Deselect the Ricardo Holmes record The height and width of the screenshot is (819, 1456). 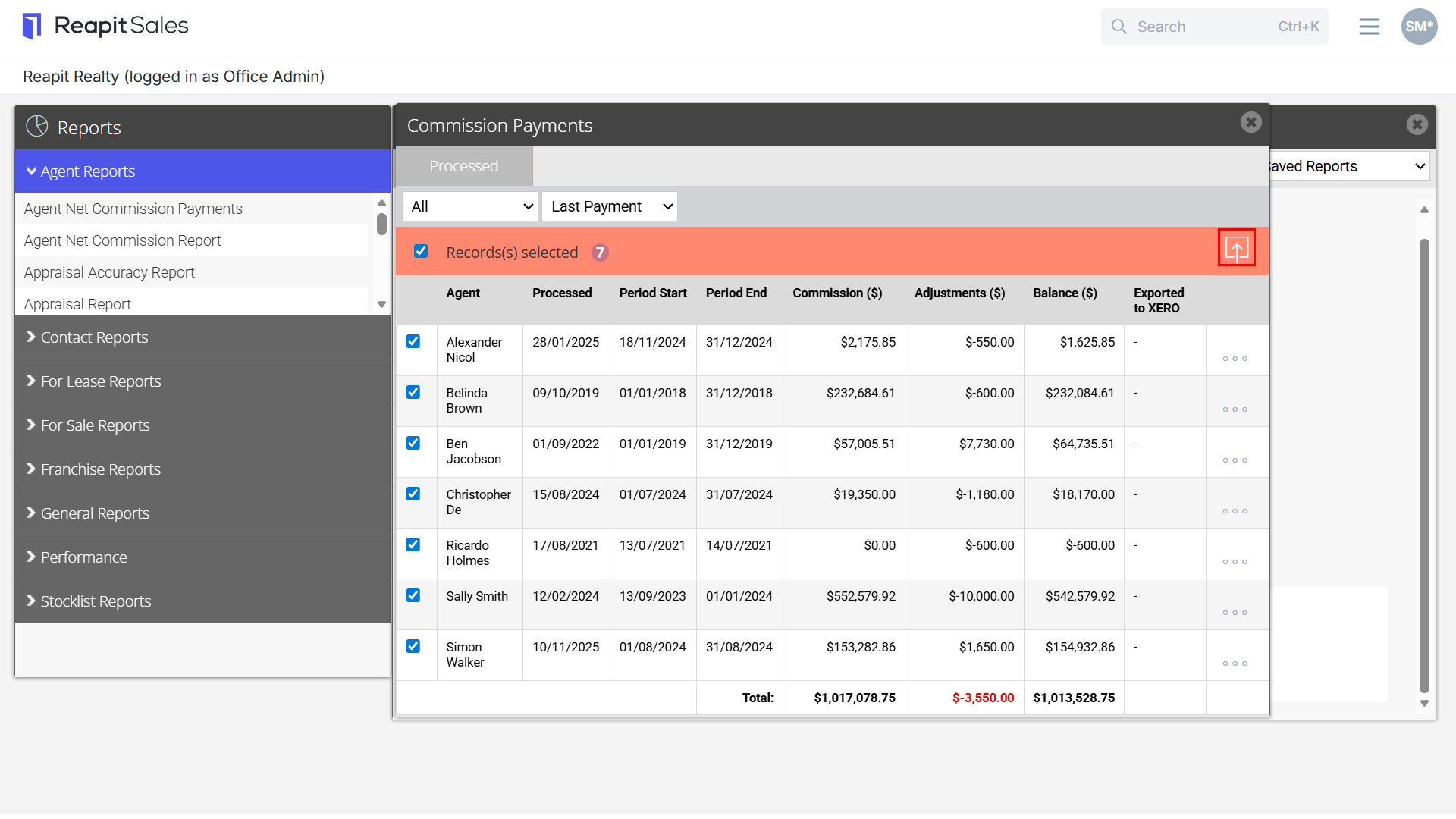point(413,544)
